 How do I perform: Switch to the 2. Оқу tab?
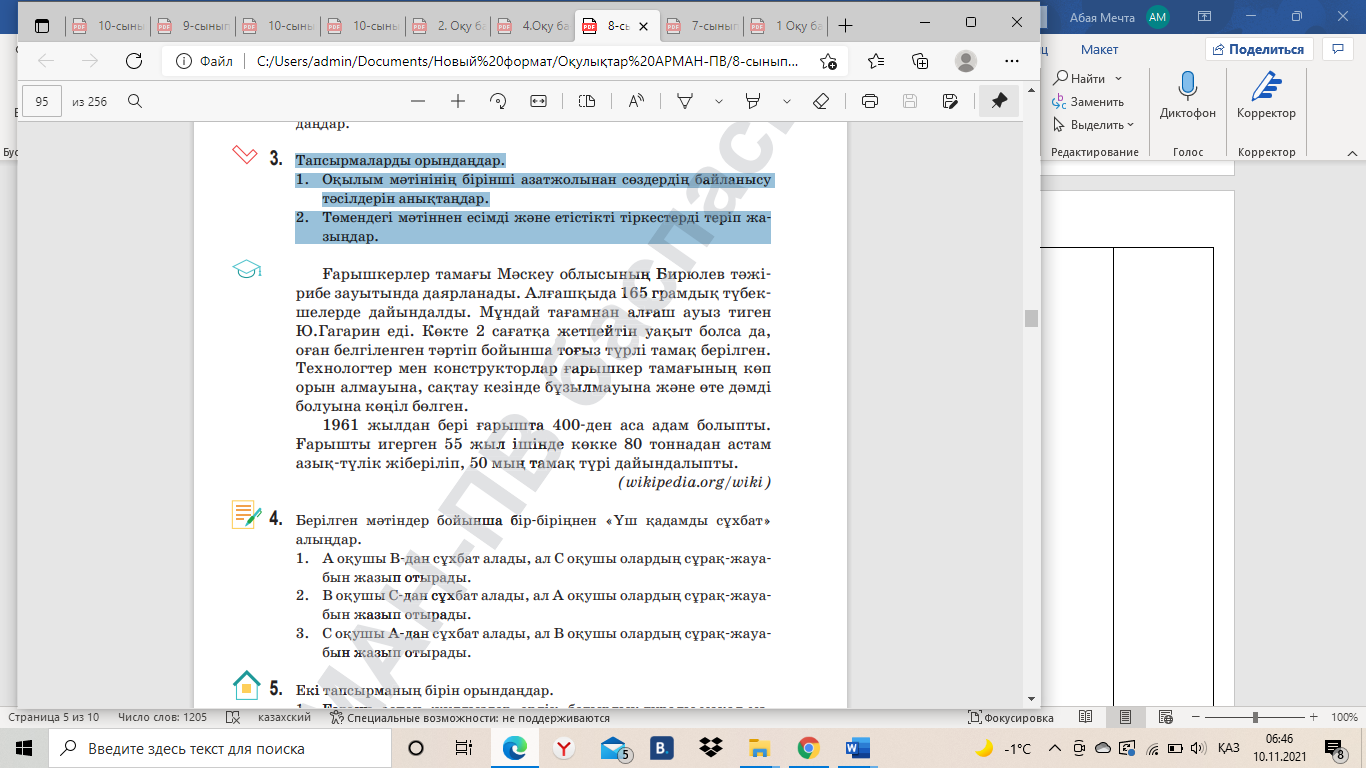451,25
